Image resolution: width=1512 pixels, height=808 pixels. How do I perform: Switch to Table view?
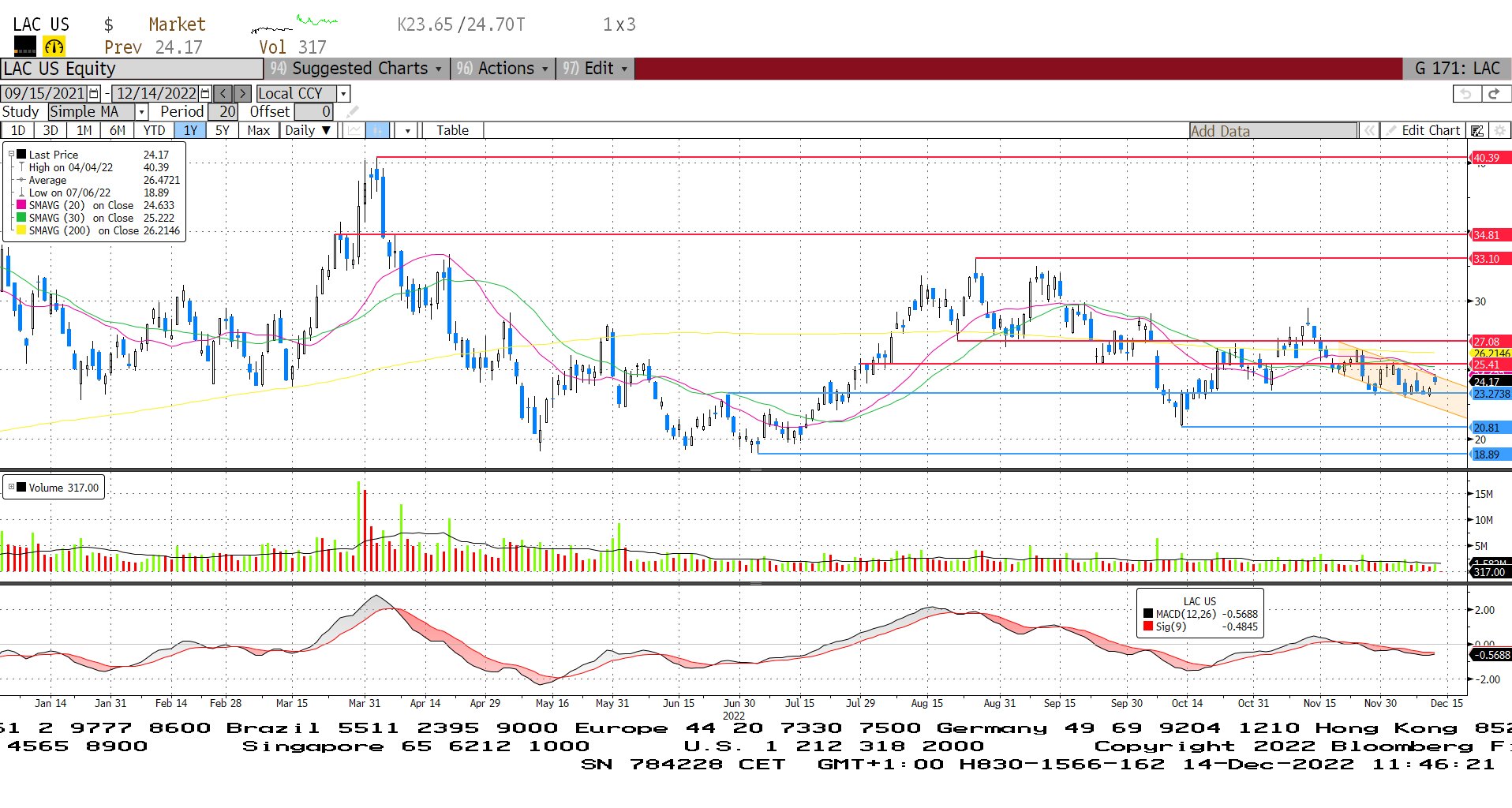tap(452, 130)
